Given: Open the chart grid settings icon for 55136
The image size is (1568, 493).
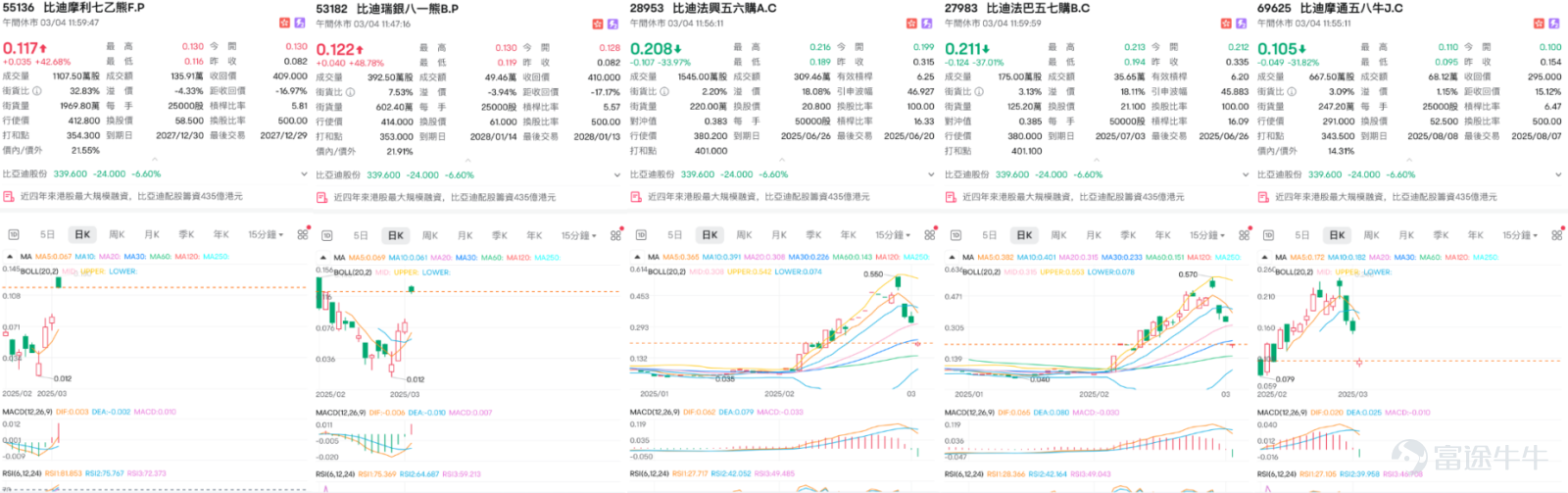Looking at the screenshot, I should tap(303, 235).
